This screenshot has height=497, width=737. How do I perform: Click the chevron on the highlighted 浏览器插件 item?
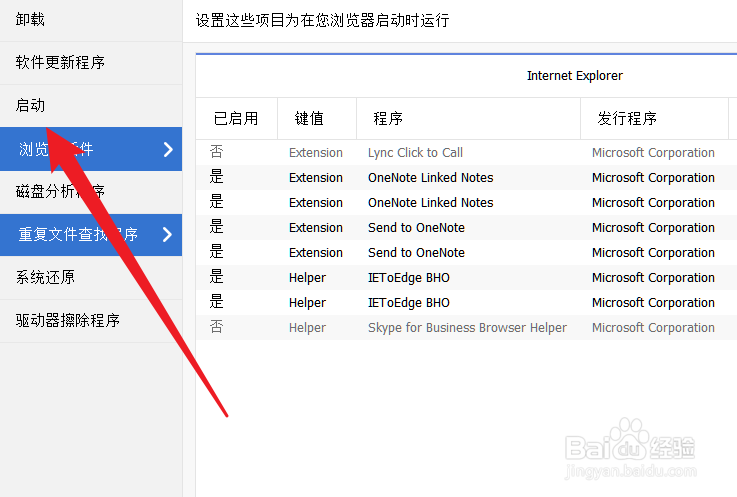point(168,150)
